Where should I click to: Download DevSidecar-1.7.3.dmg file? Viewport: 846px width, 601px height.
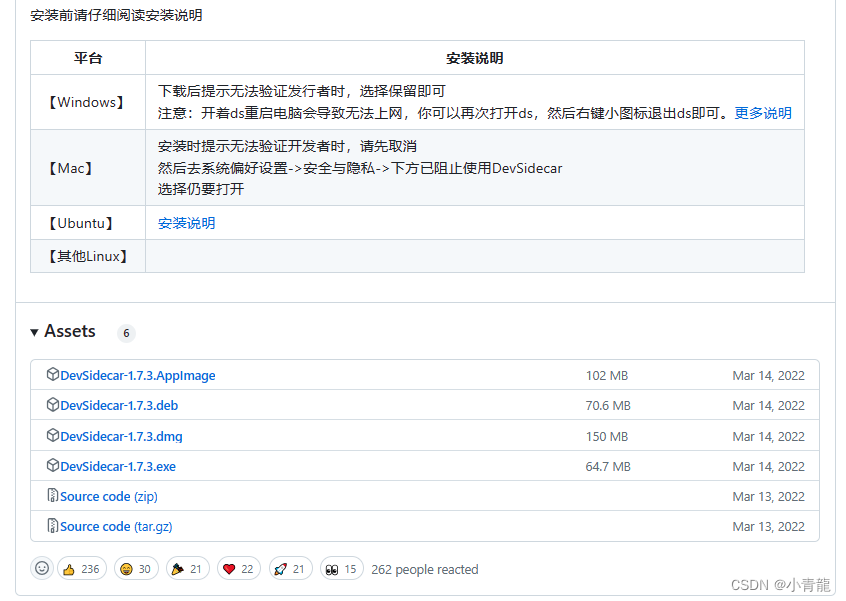click(121, 436)
